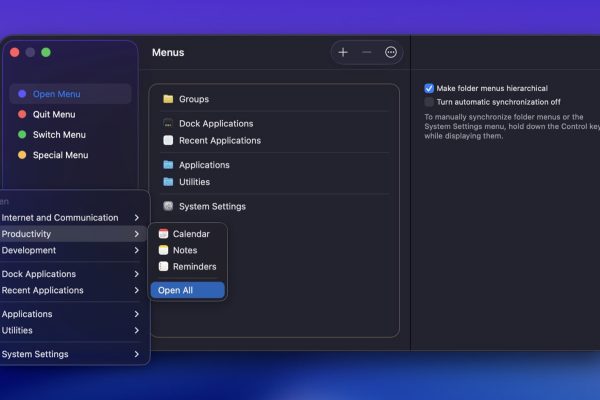Click the Open All button
The image size is (600, 400).
coord(188,290)
